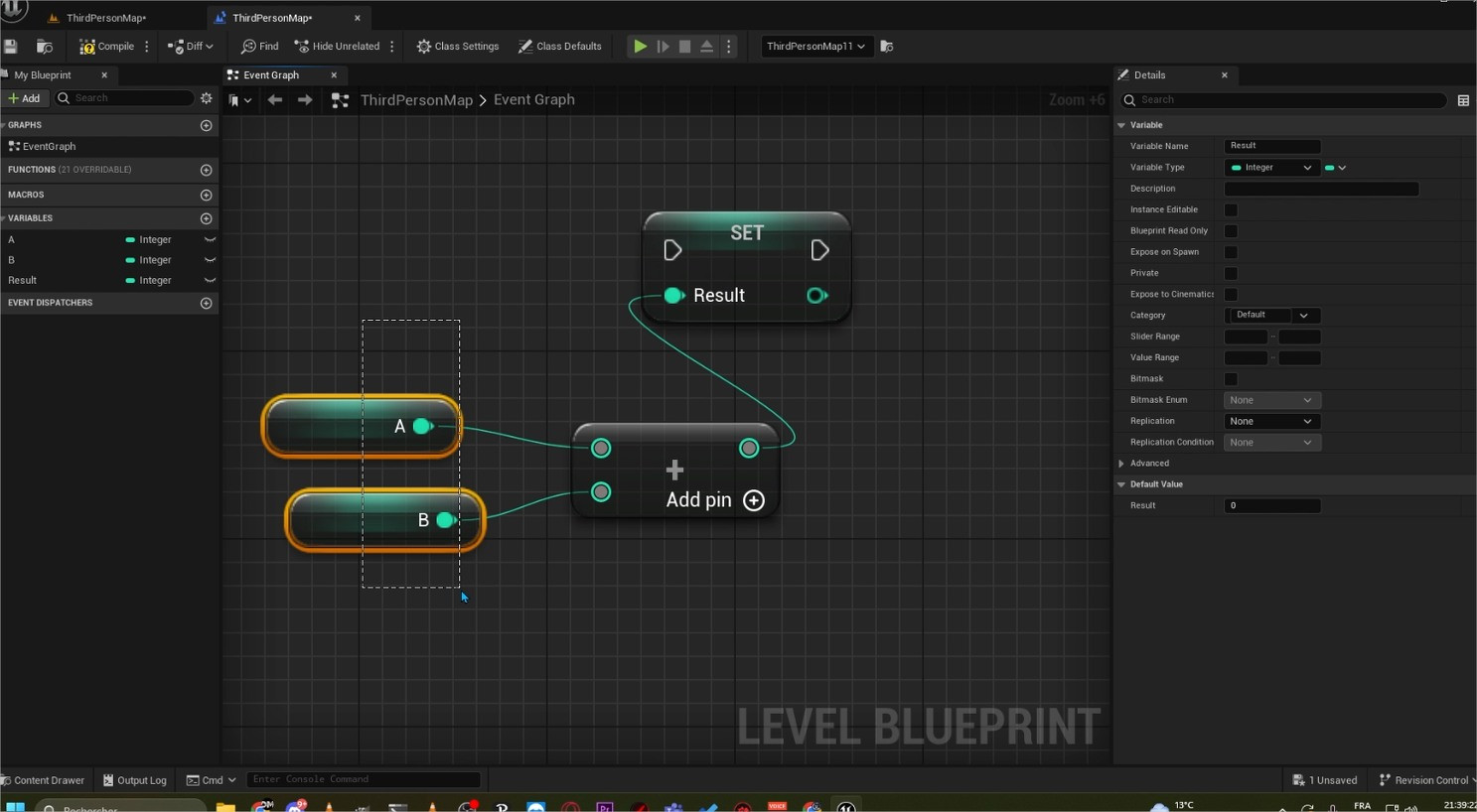Click the My Blueprint settings gear
Viewport: 1477px width, 812px height.
pyautogui.click(x=207, y=98)
